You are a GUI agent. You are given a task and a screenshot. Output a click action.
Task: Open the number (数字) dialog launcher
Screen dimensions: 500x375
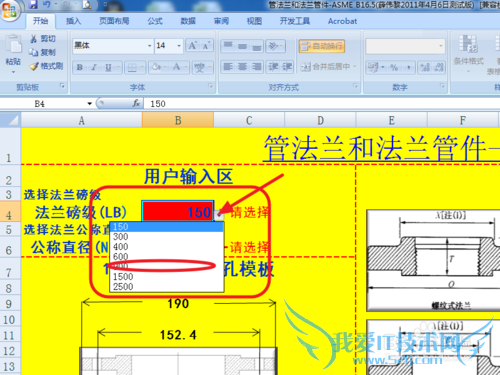click(442, 86)
